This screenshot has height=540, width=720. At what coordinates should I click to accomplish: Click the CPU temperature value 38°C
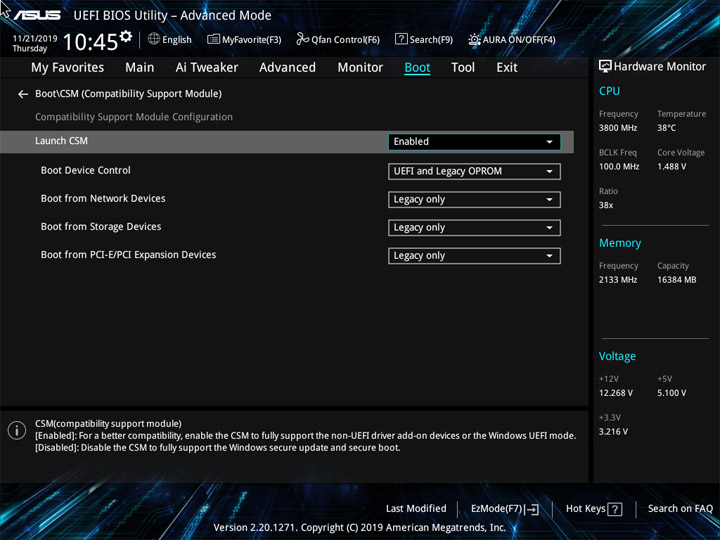666,128
